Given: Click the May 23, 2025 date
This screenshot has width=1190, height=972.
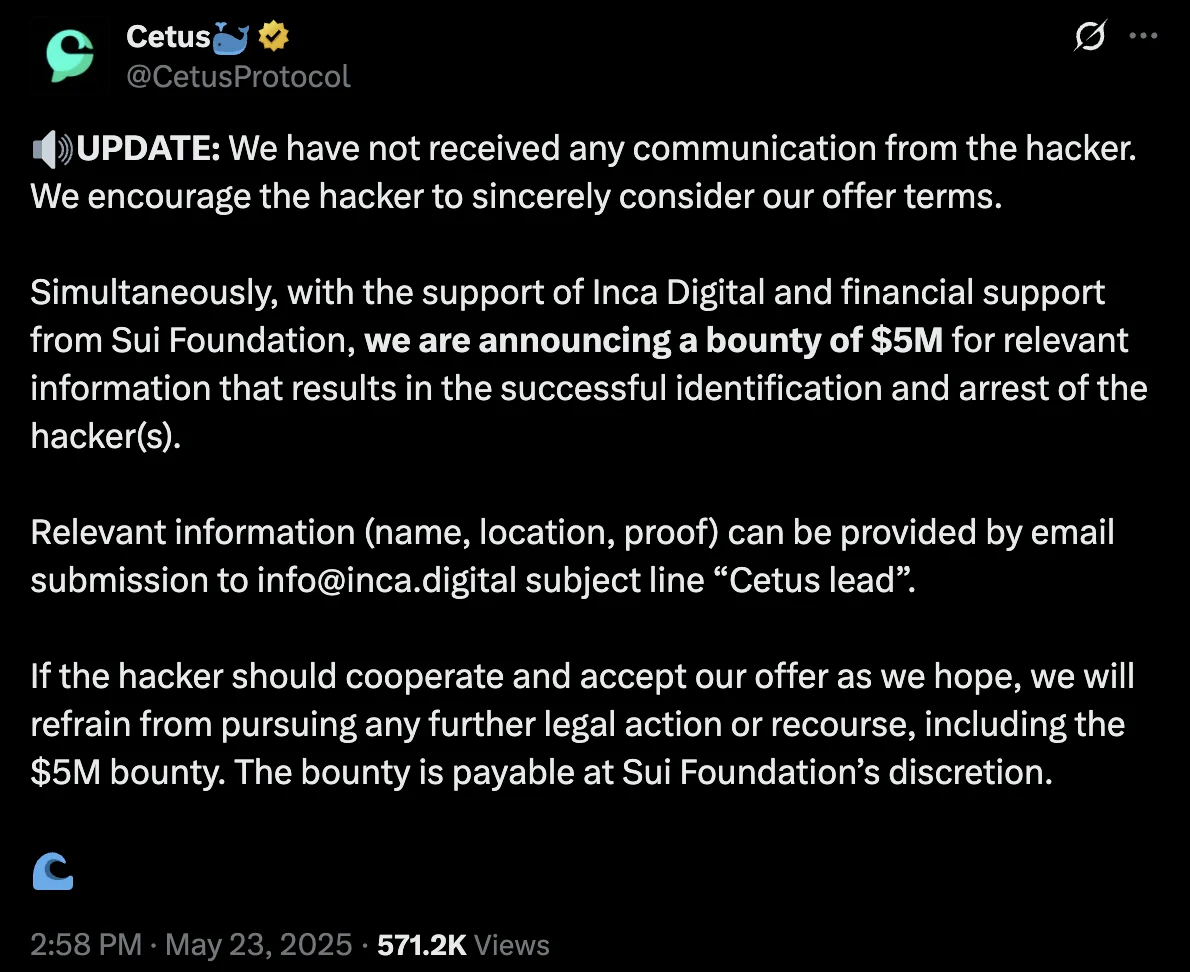Looking at the screenshot, I should pos(258,945).
